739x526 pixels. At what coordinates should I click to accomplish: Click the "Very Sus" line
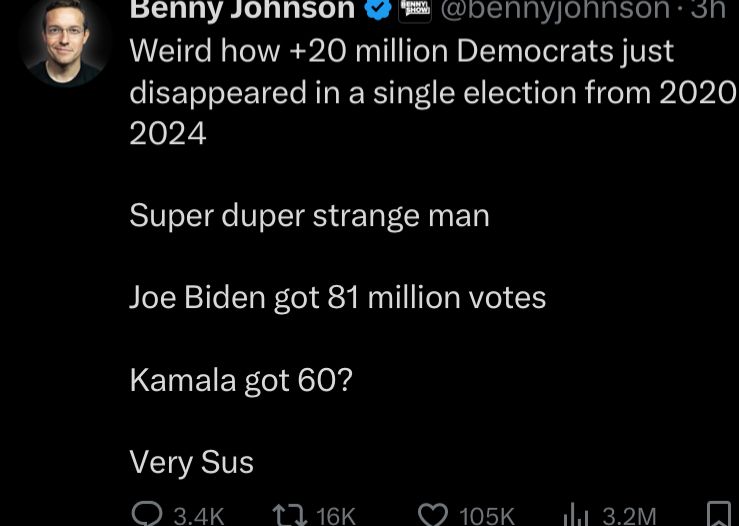[191, 462]
